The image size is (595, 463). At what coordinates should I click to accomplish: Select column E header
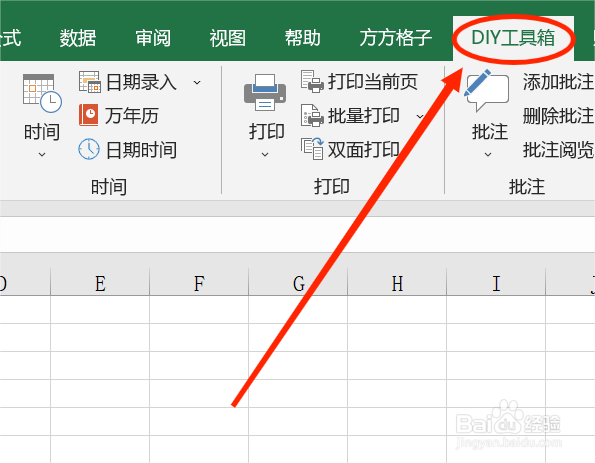(x=100, y=283)
